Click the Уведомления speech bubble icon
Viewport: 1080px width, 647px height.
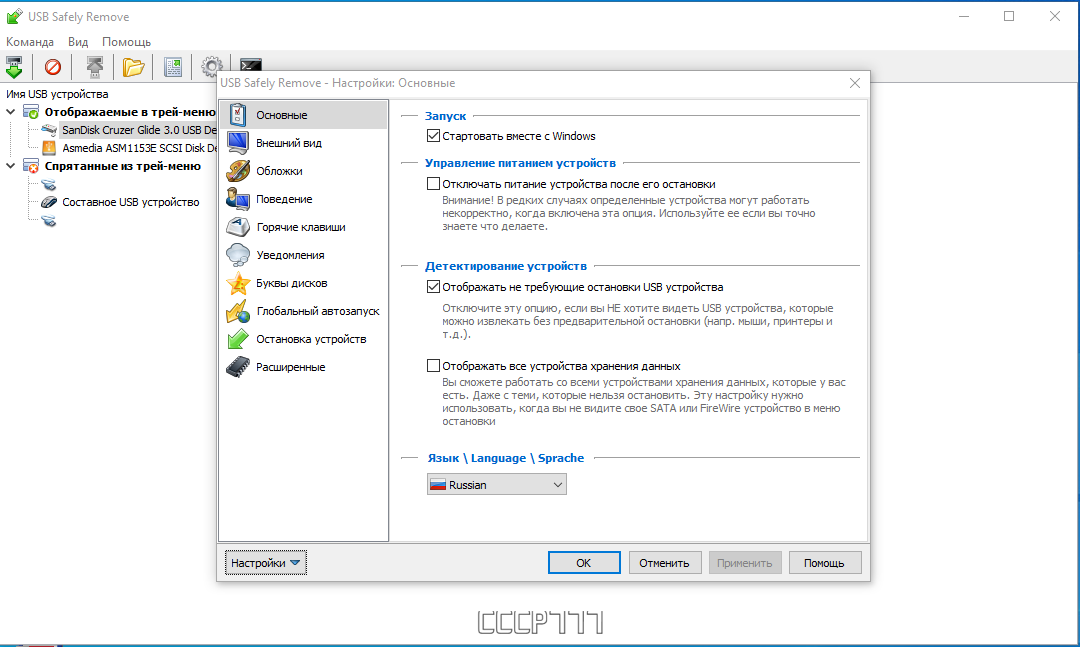pyautogui.click(x=238, y=255)
